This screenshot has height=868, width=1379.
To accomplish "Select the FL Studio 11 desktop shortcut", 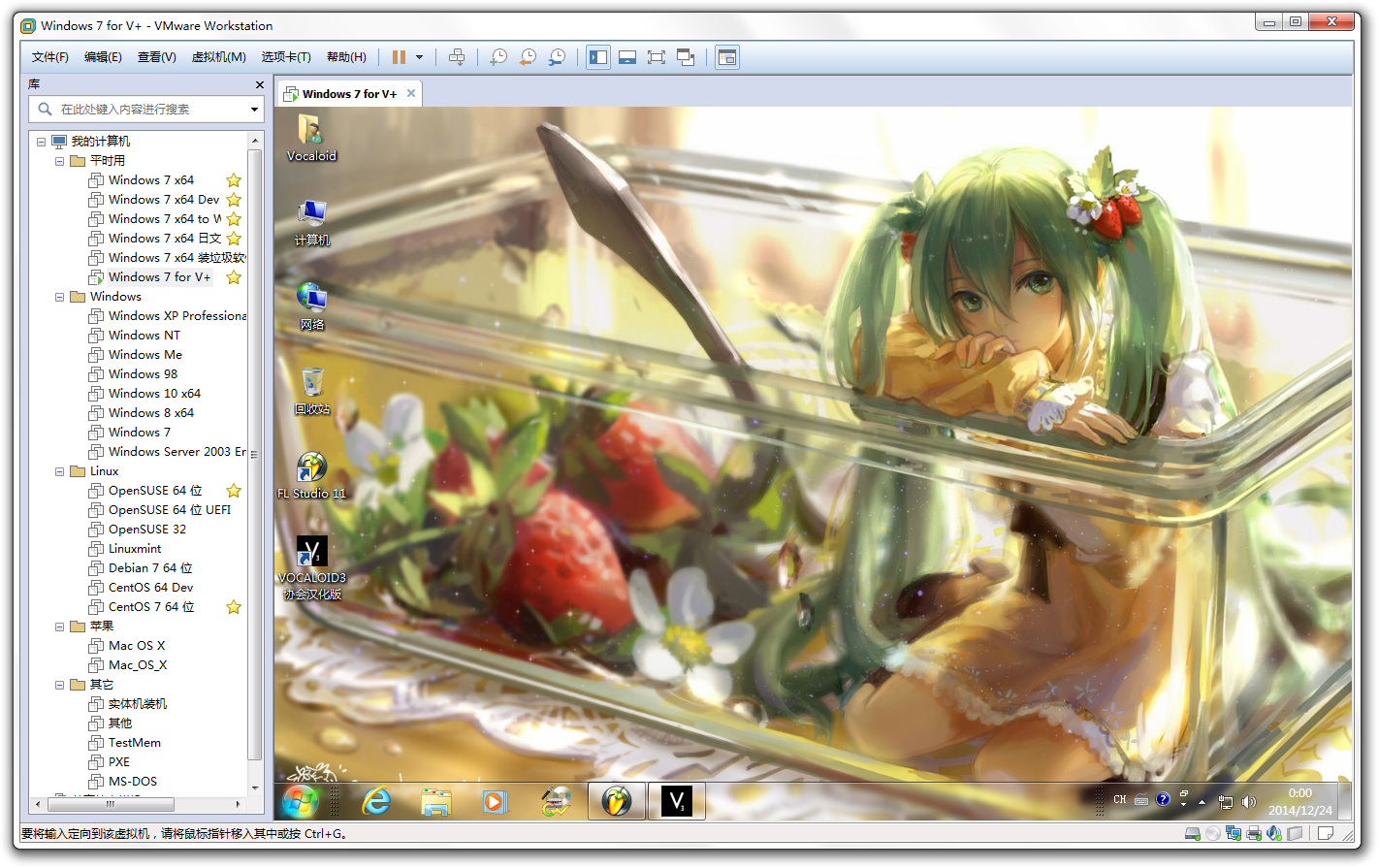I will (x=311, y=474).
